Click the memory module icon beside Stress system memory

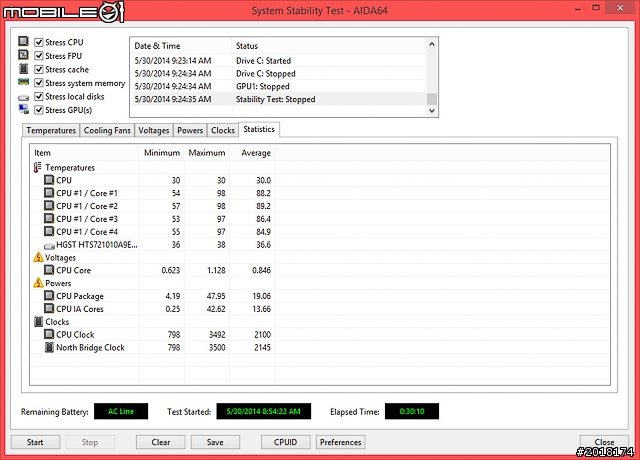23,82
